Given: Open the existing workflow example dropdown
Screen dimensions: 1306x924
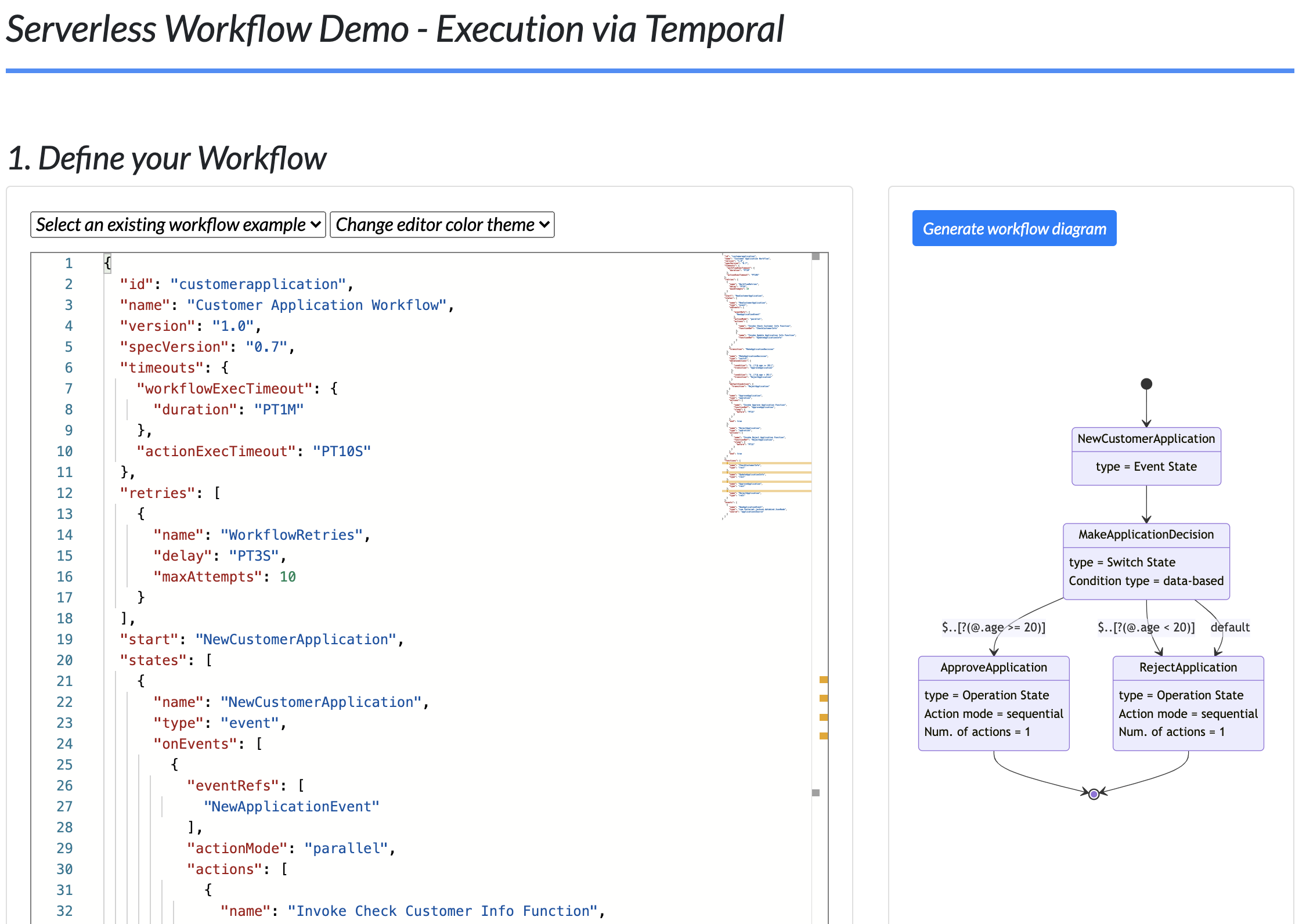Looking at the screenshot, I should pyautogui.click(x=178, y=225).
